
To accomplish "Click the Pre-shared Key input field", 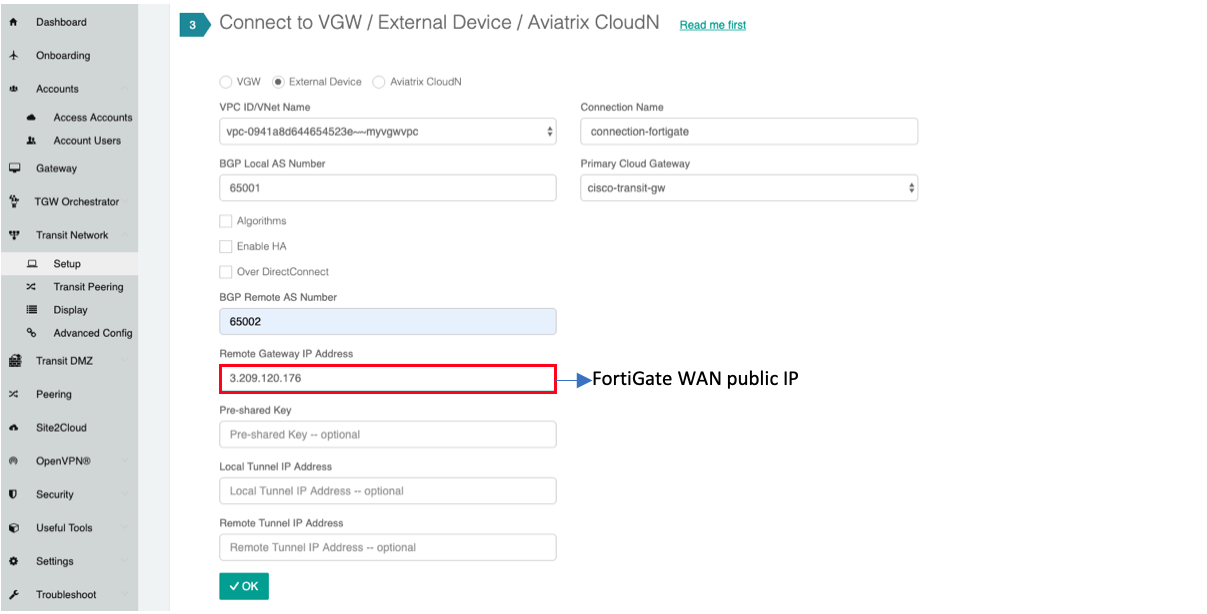I will (387, 434).
